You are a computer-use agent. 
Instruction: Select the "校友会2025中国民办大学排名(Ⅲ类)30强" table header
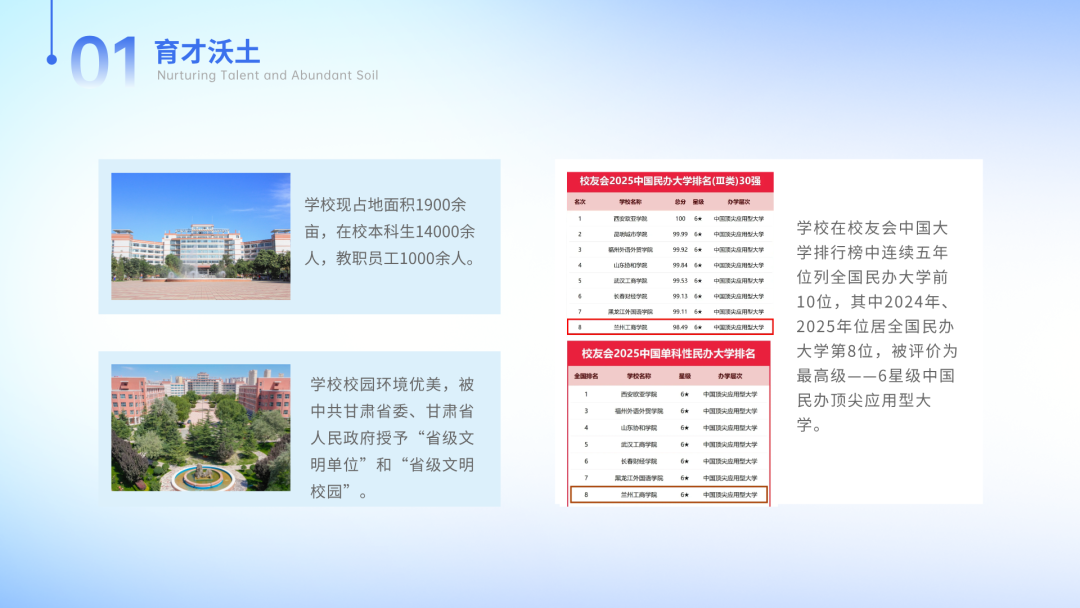[x=670, y=181]
